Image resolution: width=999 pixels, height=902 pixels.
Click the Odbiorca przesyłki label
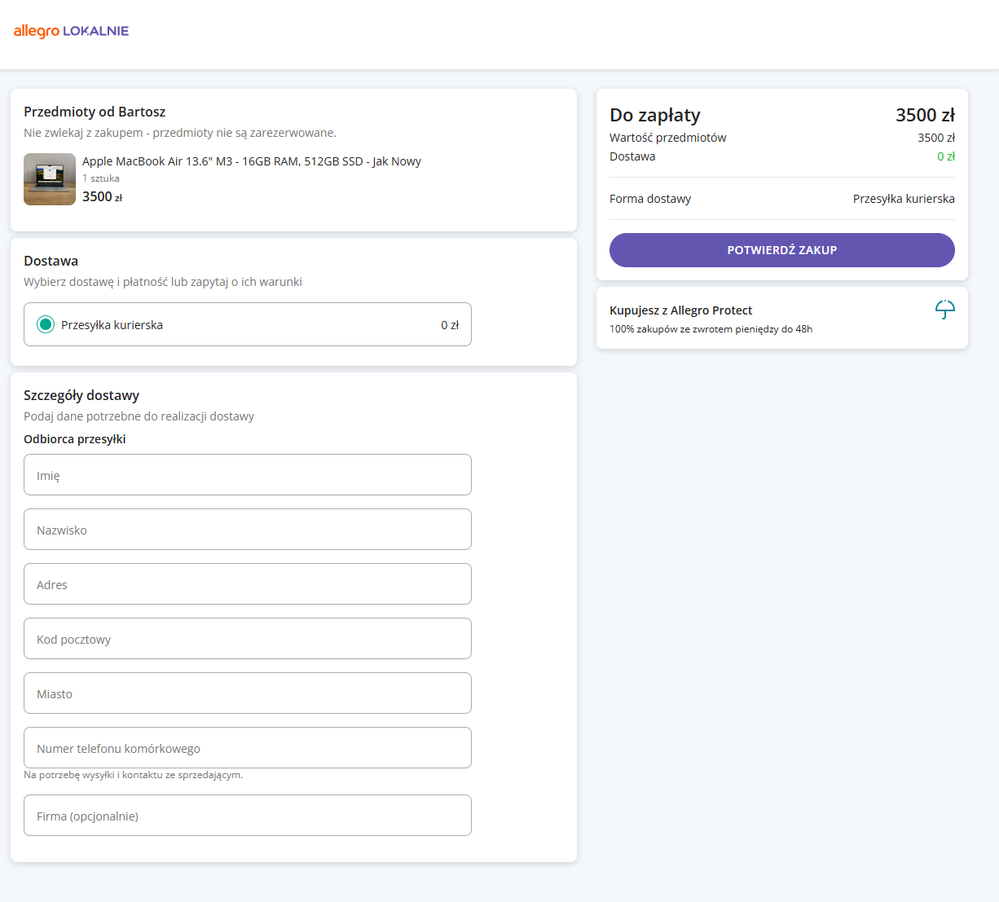75,439
